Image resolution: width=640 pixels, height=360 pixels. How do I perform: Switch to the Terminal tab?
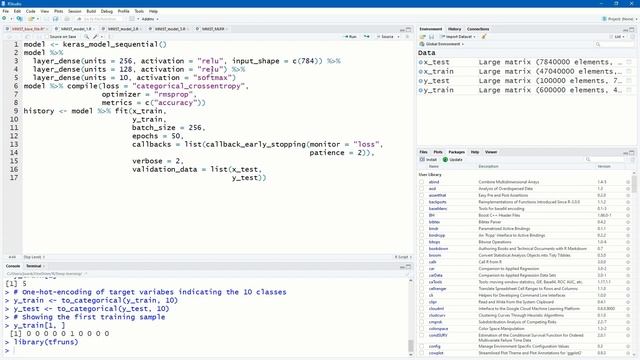[33, 266]
